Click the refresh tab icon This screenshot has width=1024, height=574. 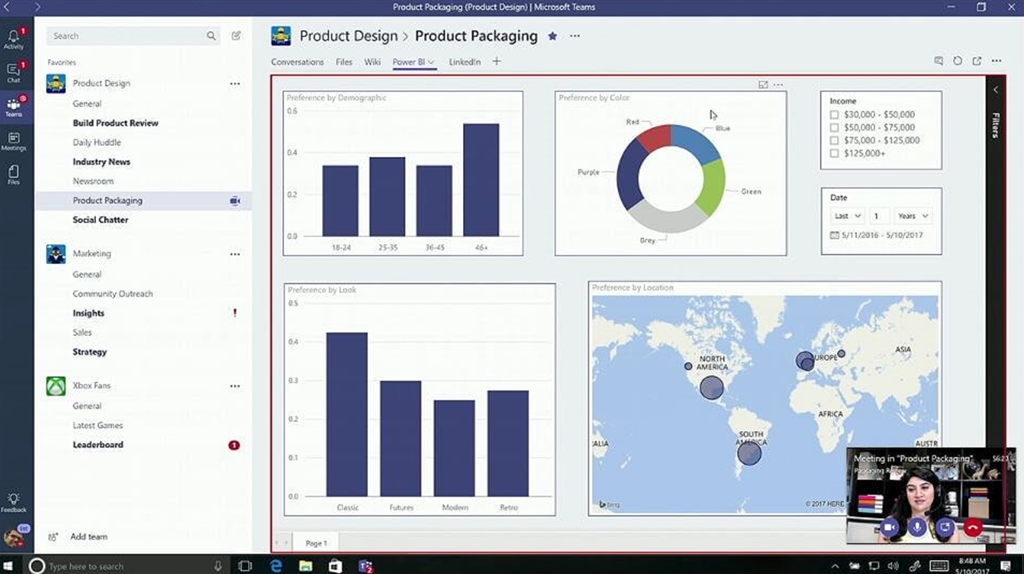tap(957, 61)
